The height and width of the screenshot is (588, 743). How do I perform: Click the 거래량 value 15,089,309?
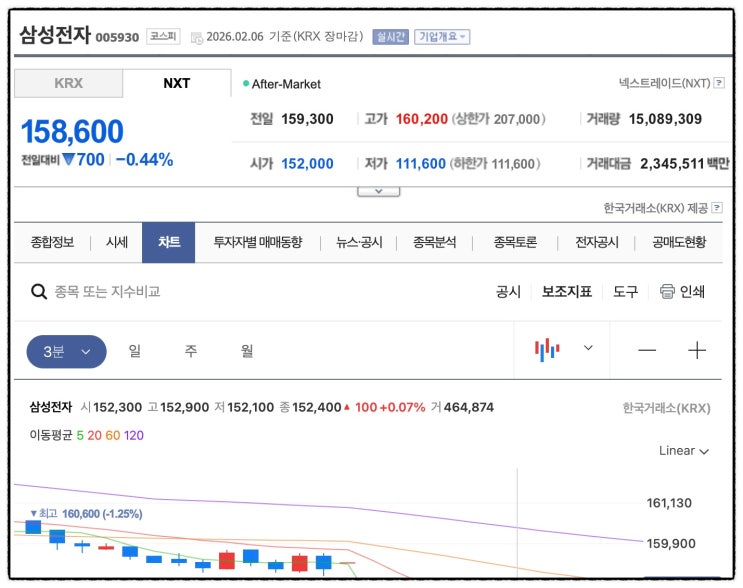coord(665,119)
